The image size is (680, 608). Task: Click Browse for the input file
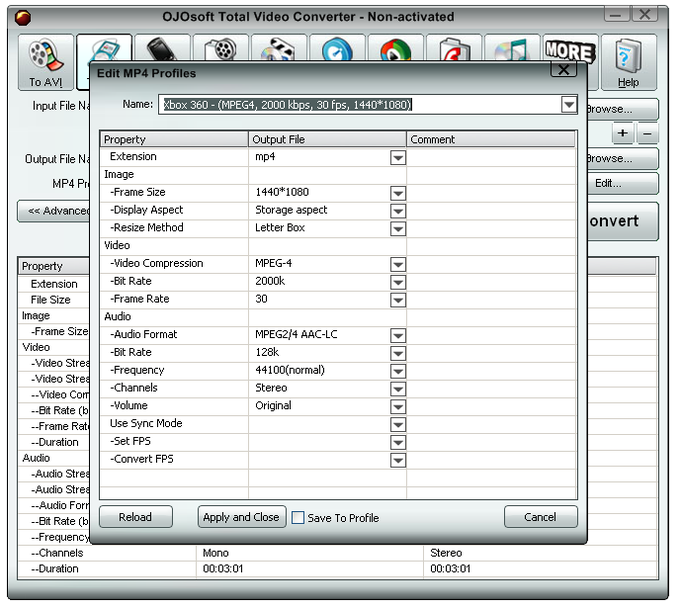point(623,109)
